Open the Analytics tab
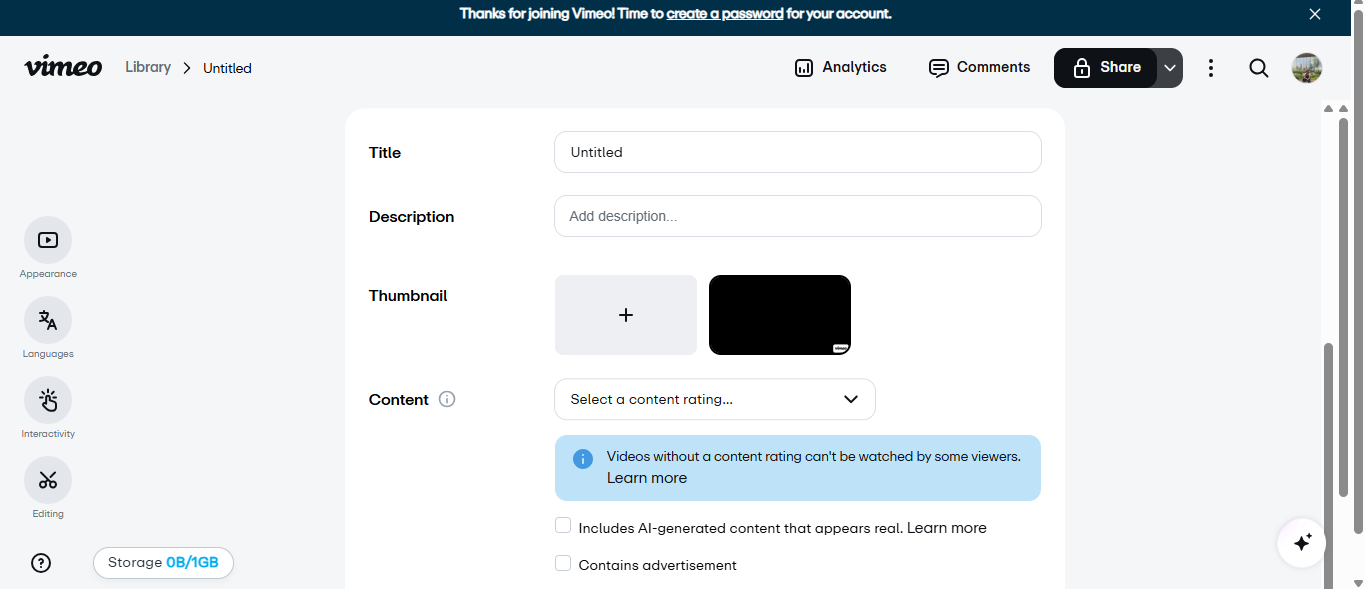This screenshot has height=589, width=1365. tap(841, 67)
